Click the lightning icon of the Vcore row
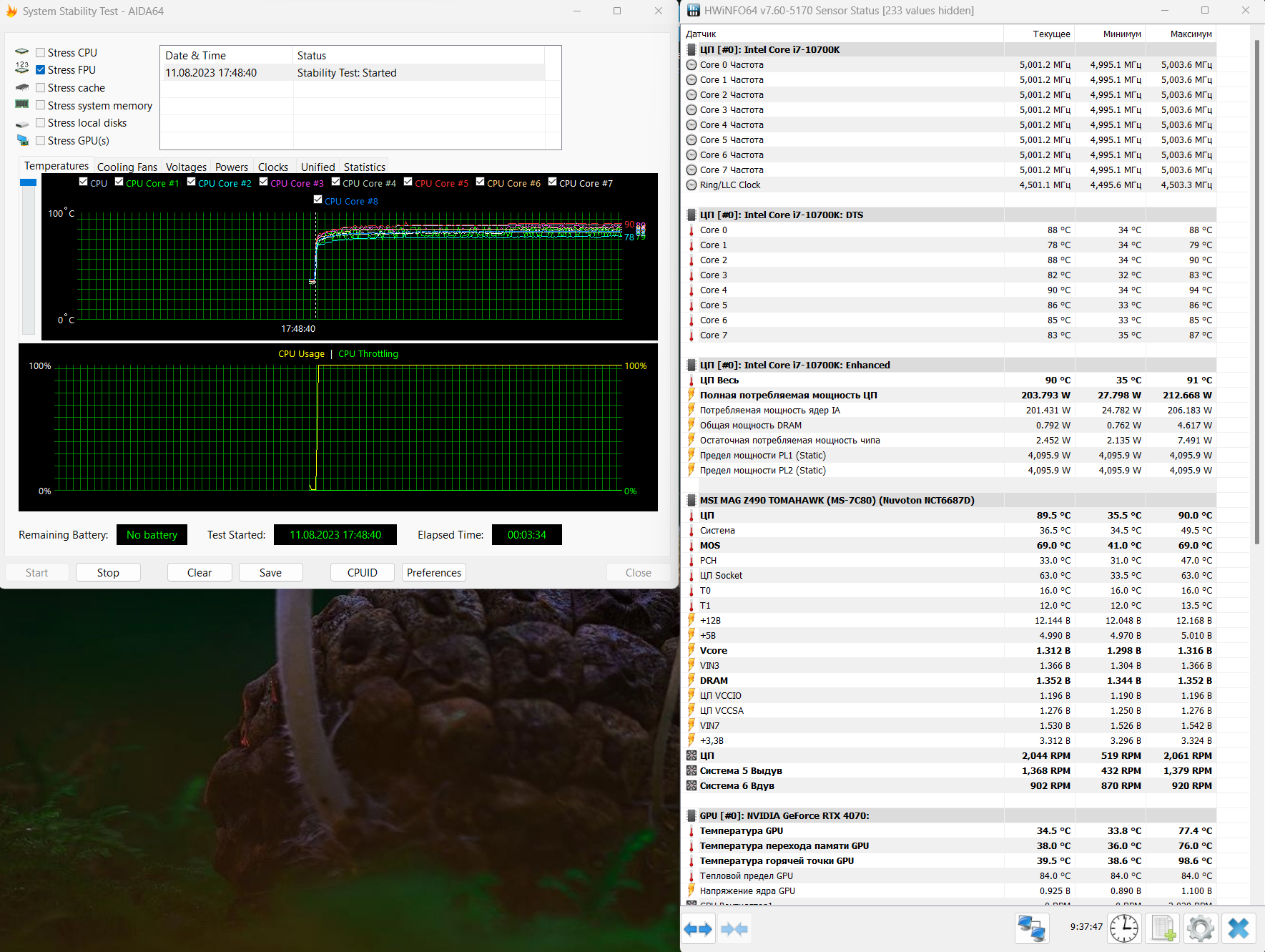The width and height of the screenshot is (1265, 952). (691, 650)
